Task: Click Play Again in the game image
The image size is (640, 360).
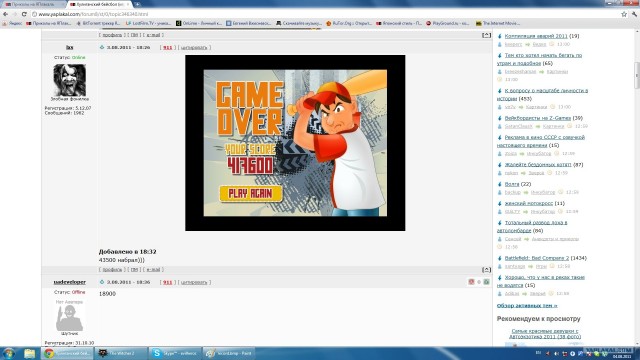Action: pyautogui.click(x=251, y=193)
